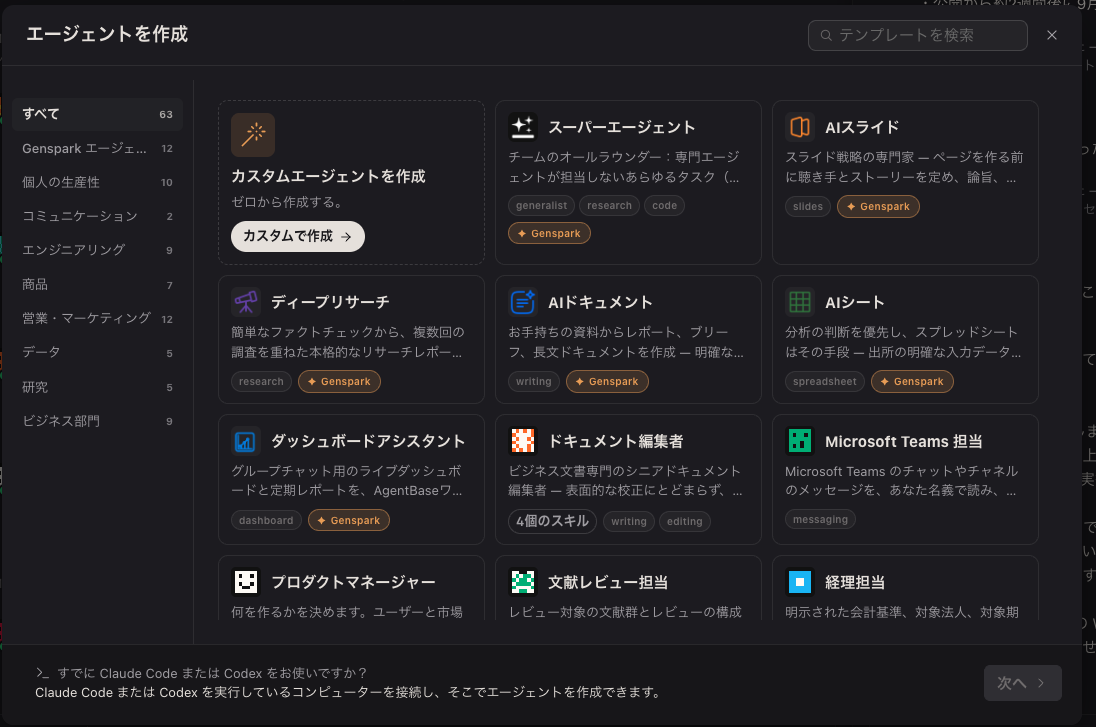
Task: Select the Genspark エージェント category
Action: pyautogui.click(x=97, y=148)
